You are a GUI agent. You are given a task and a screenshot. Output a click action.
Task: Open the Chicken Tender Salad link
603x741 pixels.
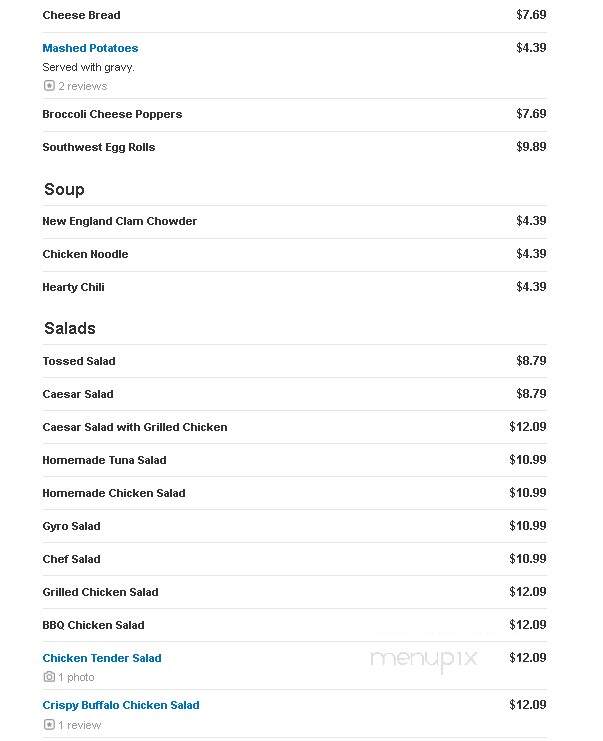coord(102,658)
